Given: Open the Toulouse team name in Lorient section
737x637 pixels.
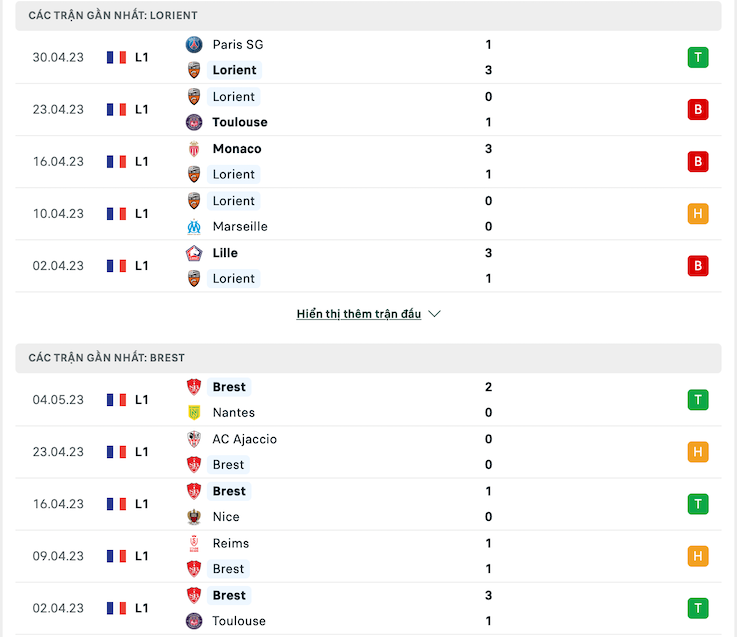Looking at the screenshot, I should (240, 122).
